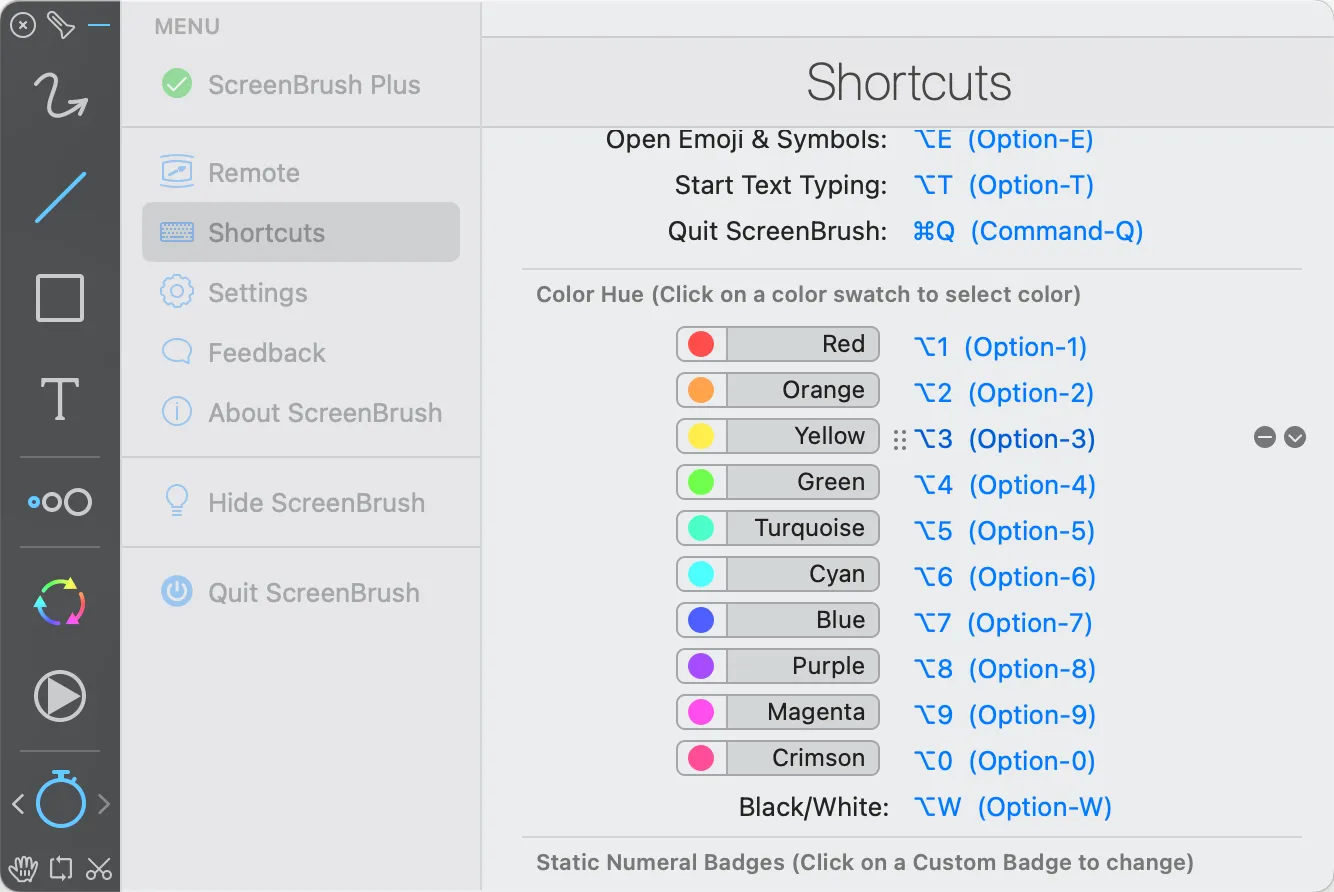Open the brush size circles picker
The height and width of the screenshot is (892, 1334).
tap(60, 502)
